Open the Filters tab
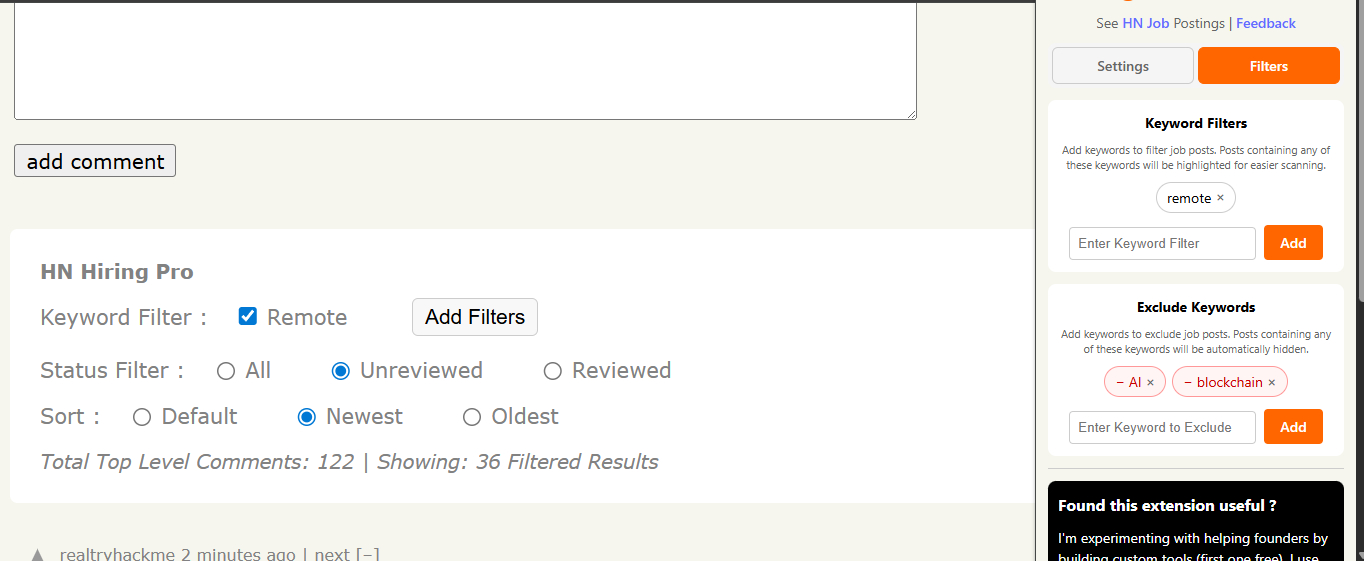1364x561 pixels. pos(1268,66)
